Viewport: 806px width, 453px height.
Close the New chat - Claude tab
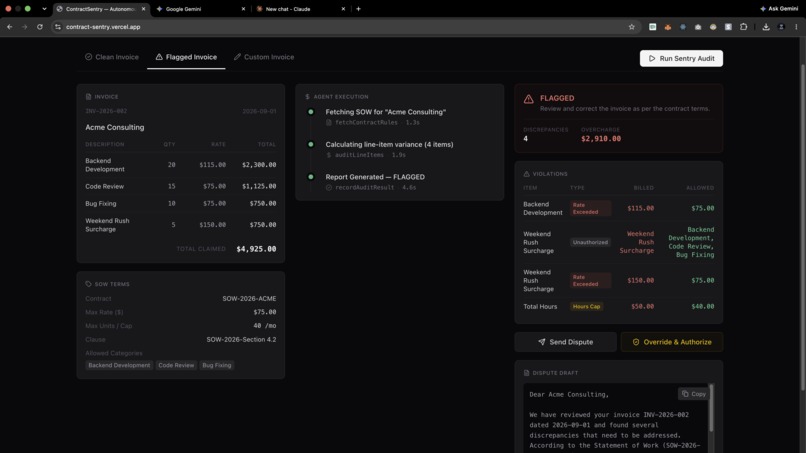pos(343,9)
